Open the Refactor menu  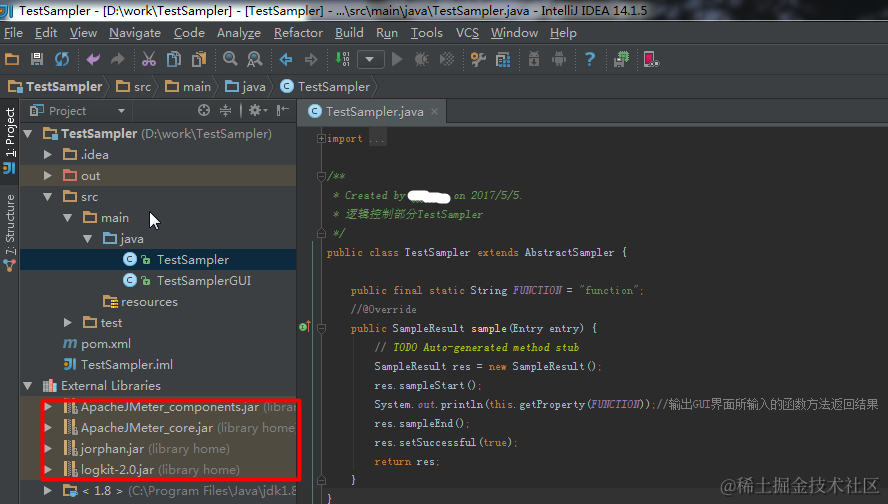pyautogui.click(x=298, y=33)
